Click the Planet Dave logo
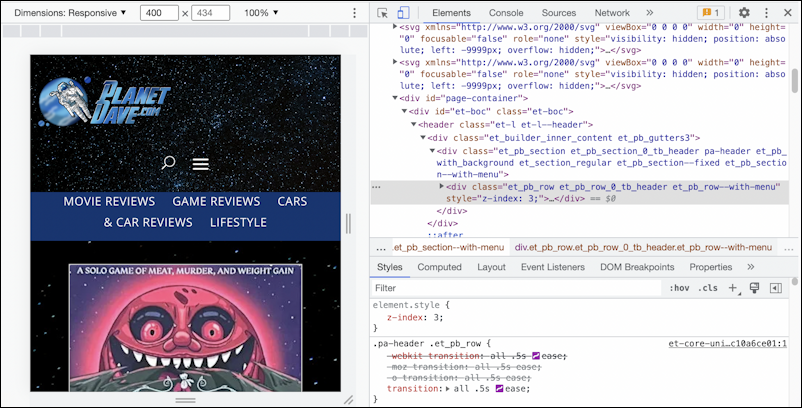 tap(104, 102)
